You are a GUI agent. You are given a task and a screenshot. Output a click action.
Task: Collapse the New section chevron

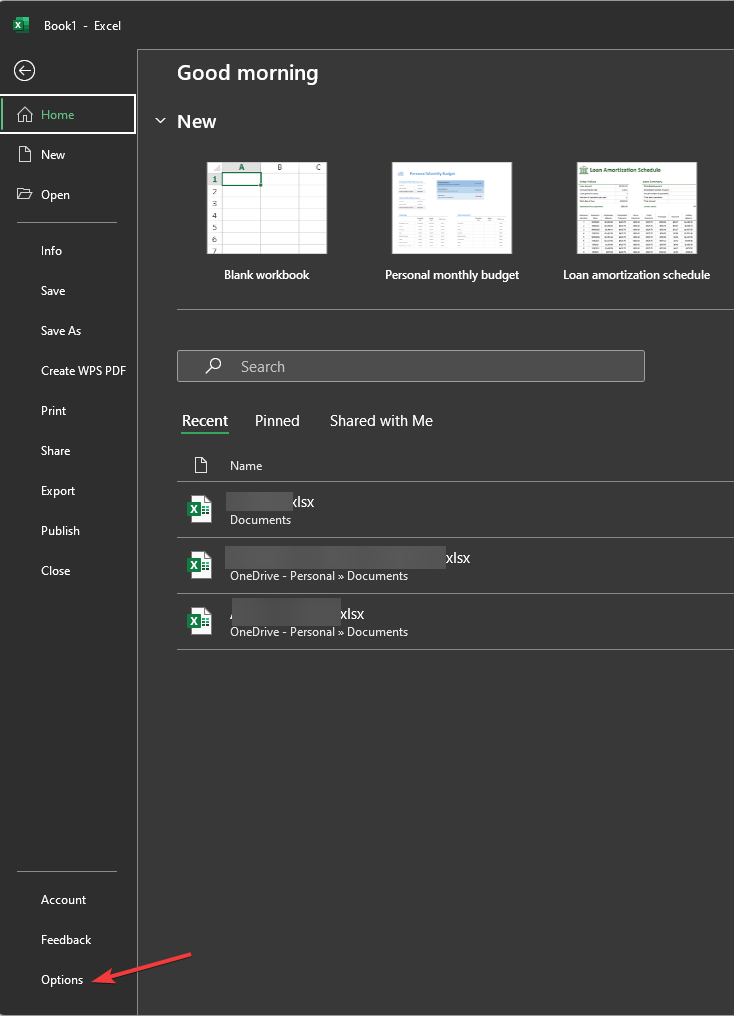pos(161,121)
